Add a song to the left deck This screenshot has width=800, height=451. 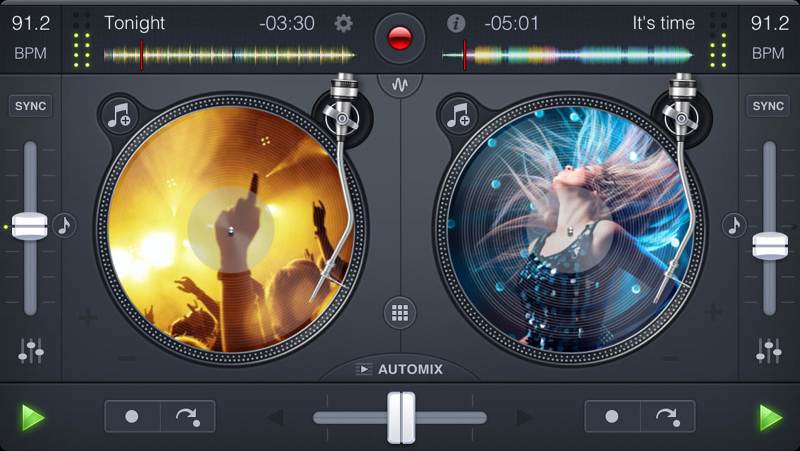[x=119, y=115]
